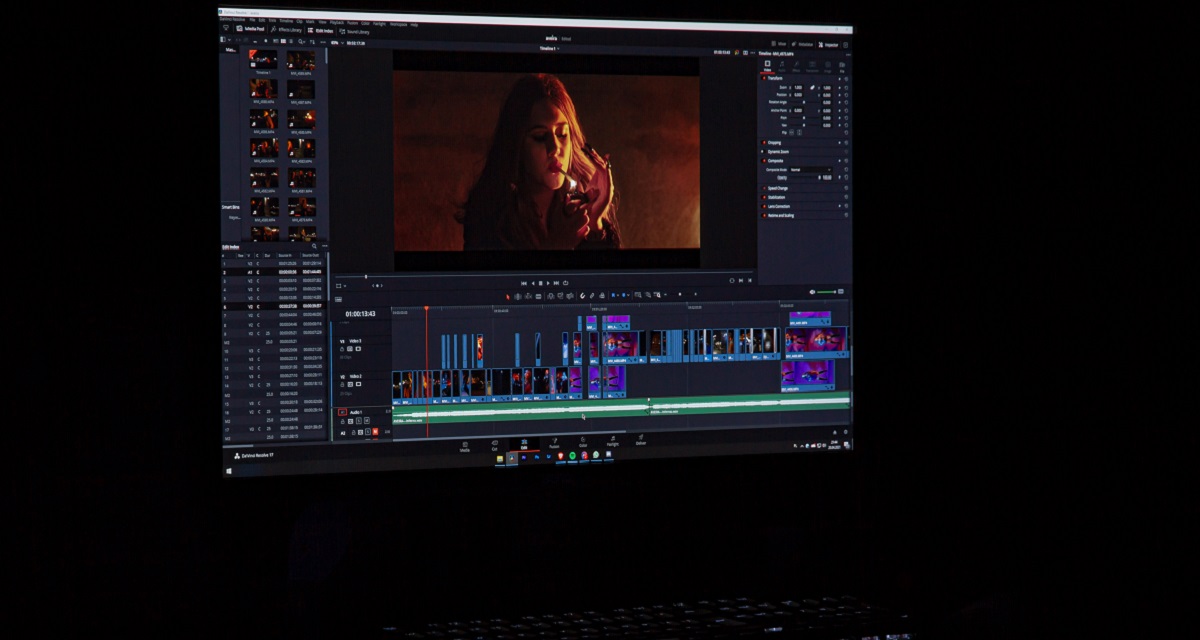Select the Image tab in Inspector
The width and height of the screenshot is (1200, 640).
point(828,66)
